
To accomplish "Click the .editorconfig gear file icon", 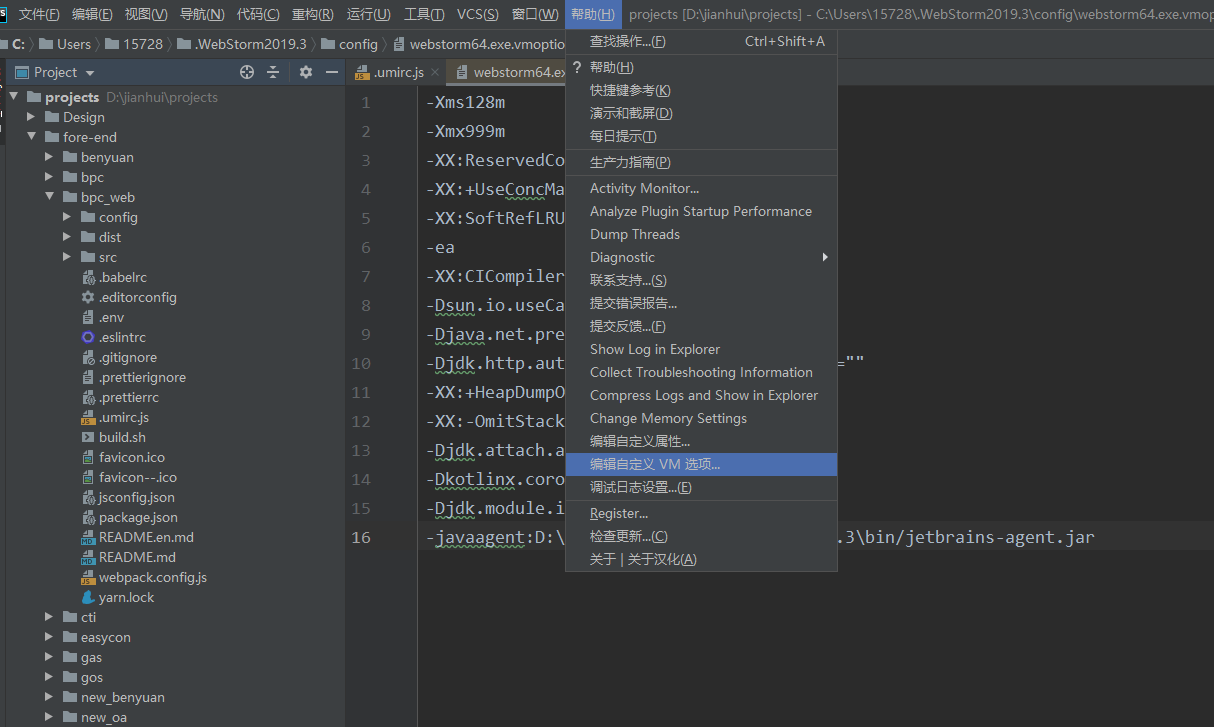I will click(88, 297).
